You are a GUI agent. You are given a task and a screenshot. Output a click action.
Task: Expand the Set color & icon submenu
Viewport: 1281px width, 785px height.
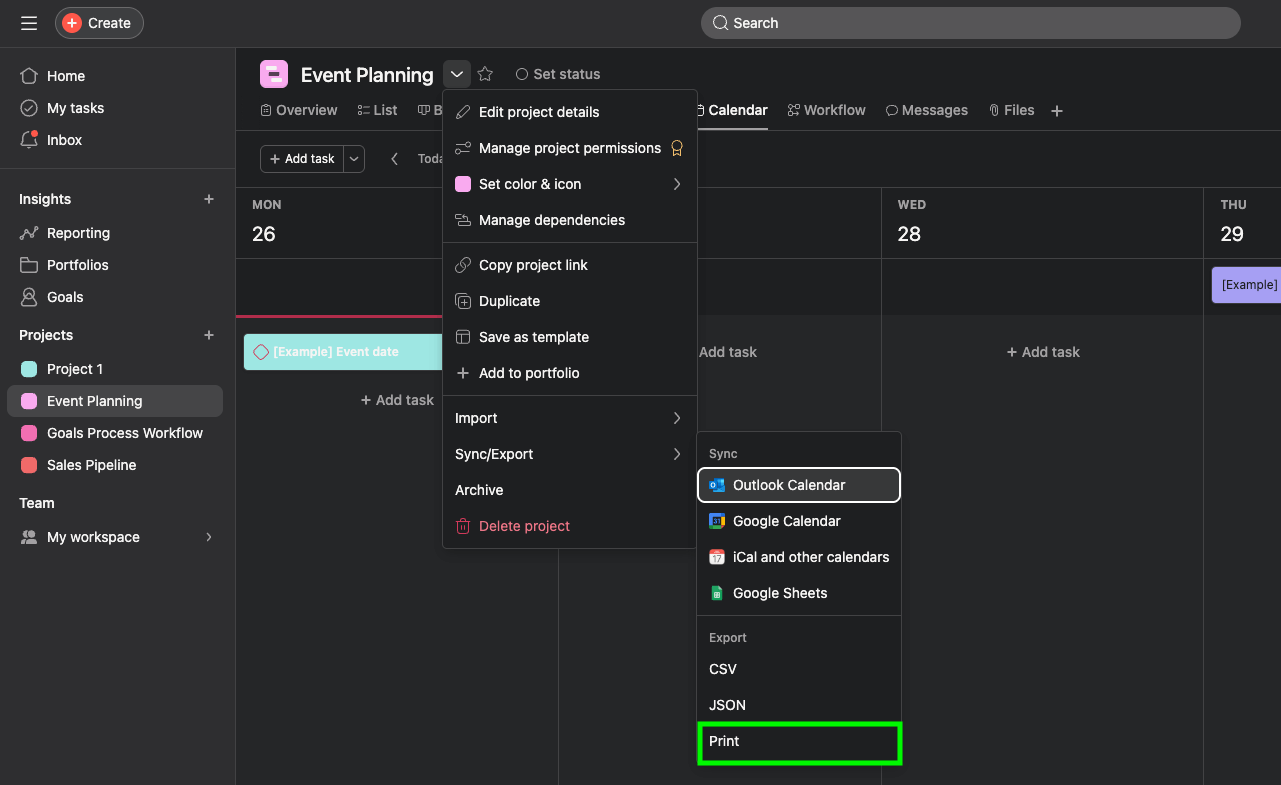(530, 183)
